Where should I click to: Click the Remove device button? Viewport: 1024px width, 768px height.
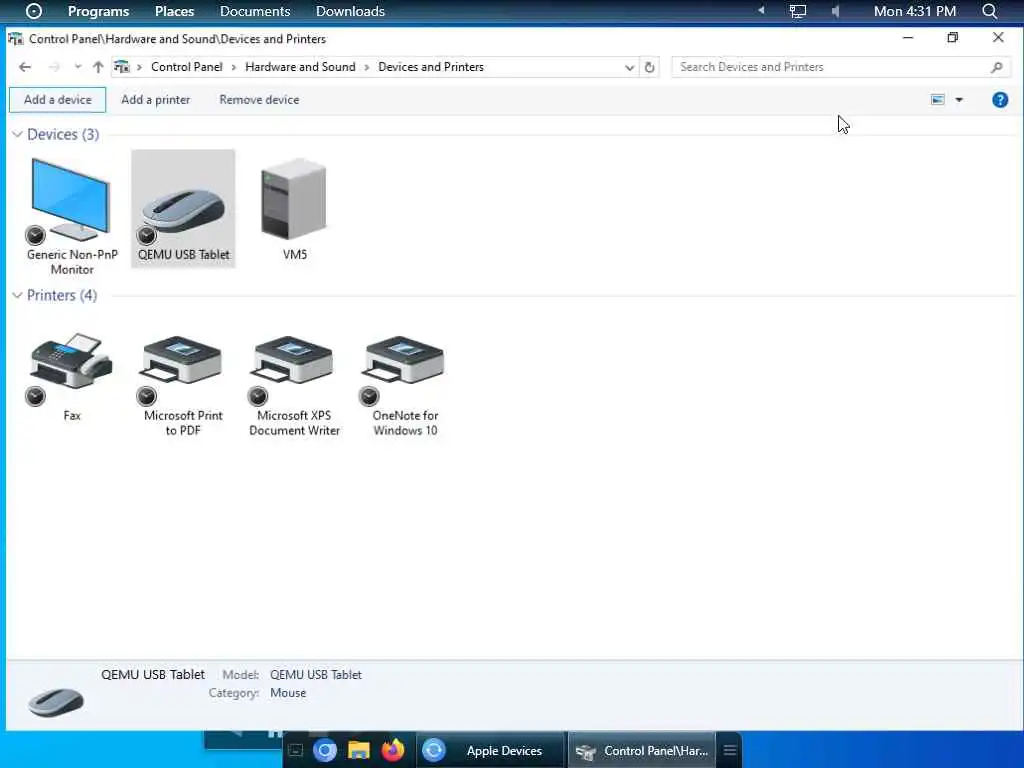point(259,100)
